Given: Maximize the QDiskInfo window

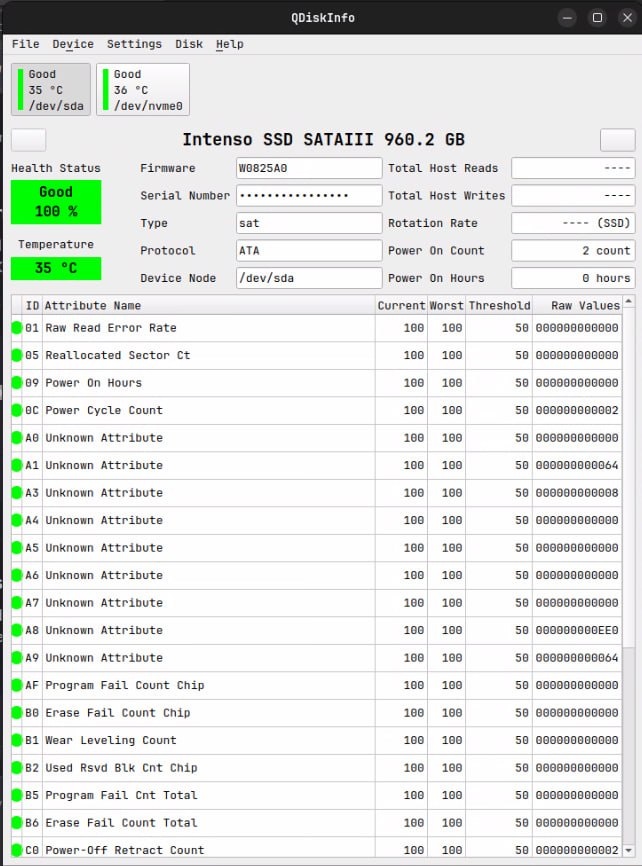Looking at the screenshot, I should tap(597, 18).
